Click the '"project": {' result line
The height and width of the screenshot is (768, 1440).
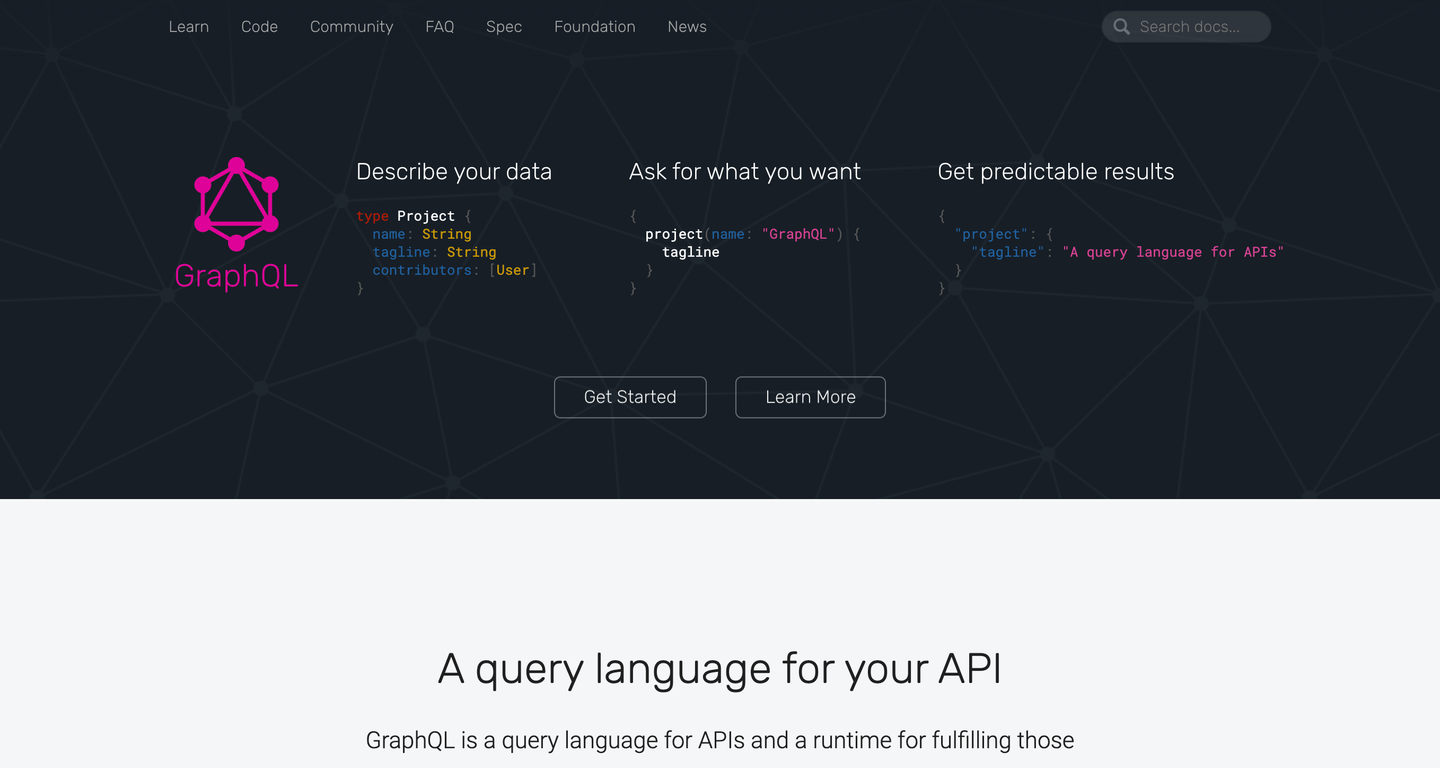click(1004, 234)
